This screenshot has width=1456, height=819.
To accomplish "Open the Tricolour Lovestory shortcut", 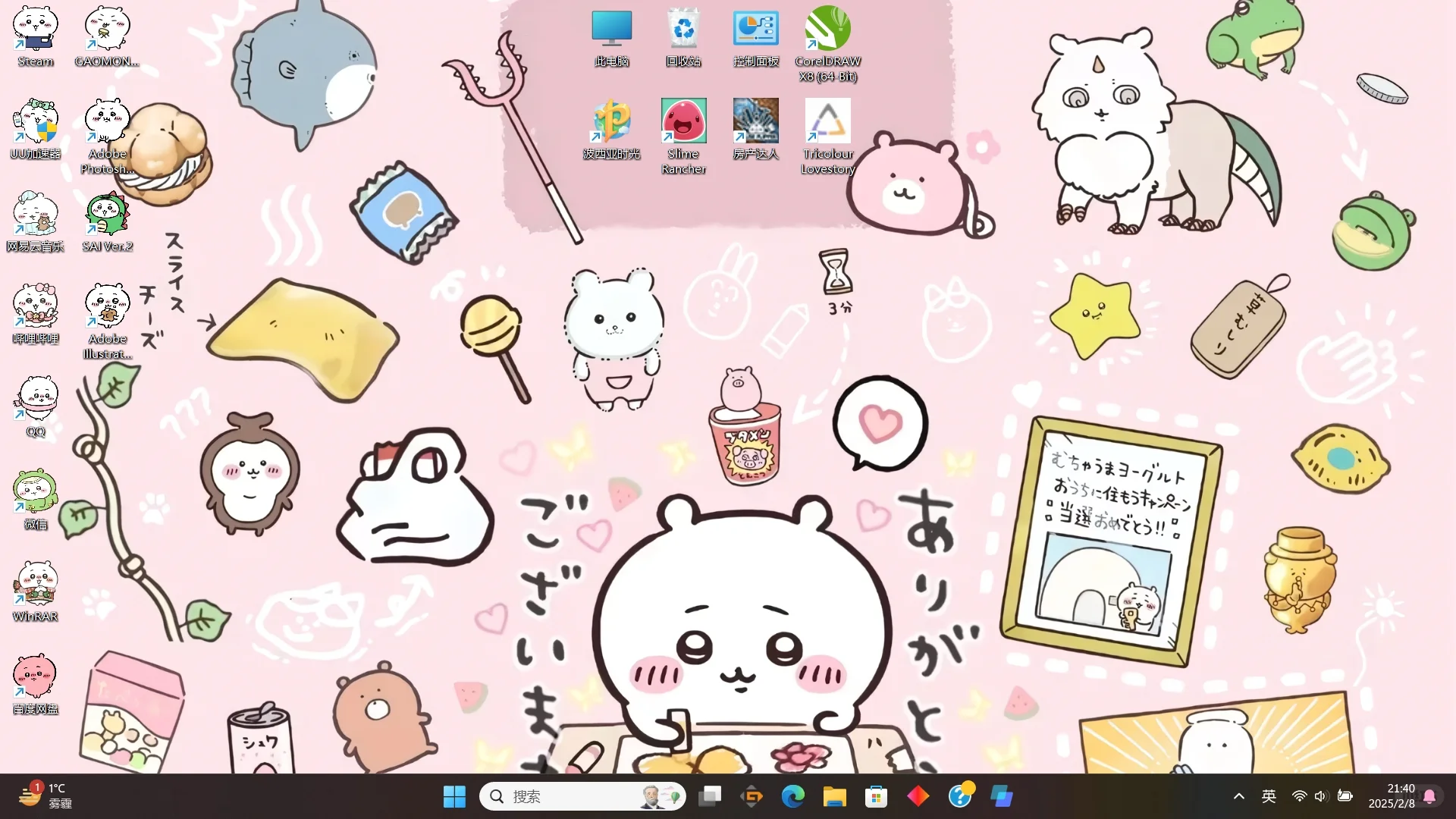I will (827, 121).
